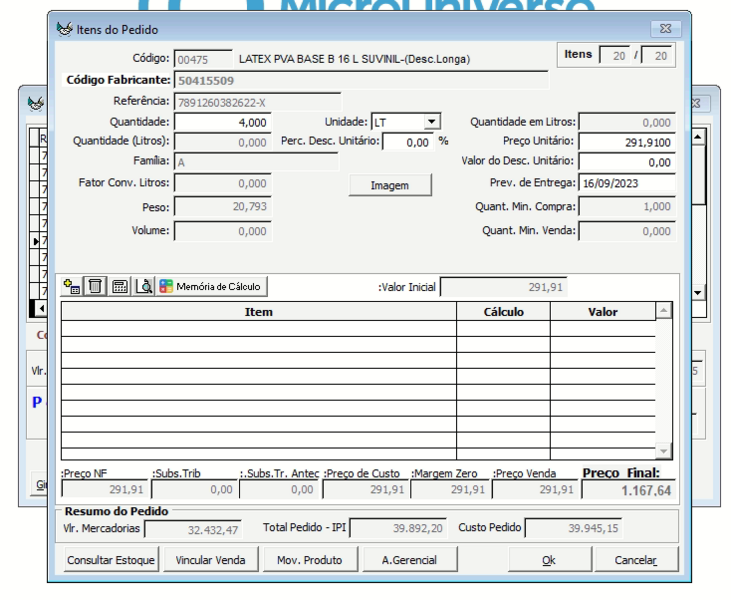Click Mov. Produto button
731x600 pixels.
310,560
